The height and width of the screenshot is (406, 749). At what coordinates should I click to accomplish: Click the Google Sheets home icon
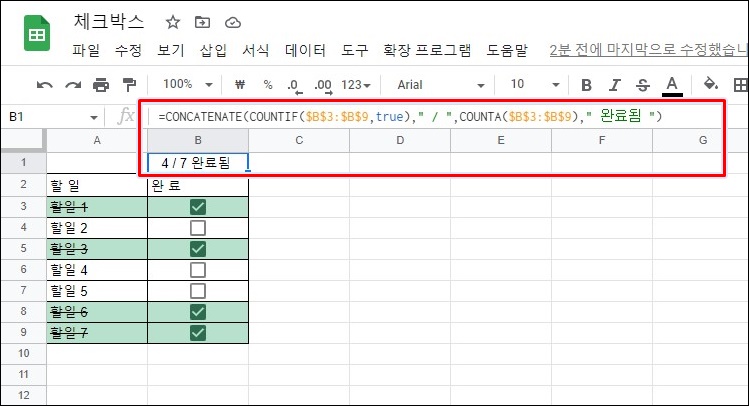37,33
